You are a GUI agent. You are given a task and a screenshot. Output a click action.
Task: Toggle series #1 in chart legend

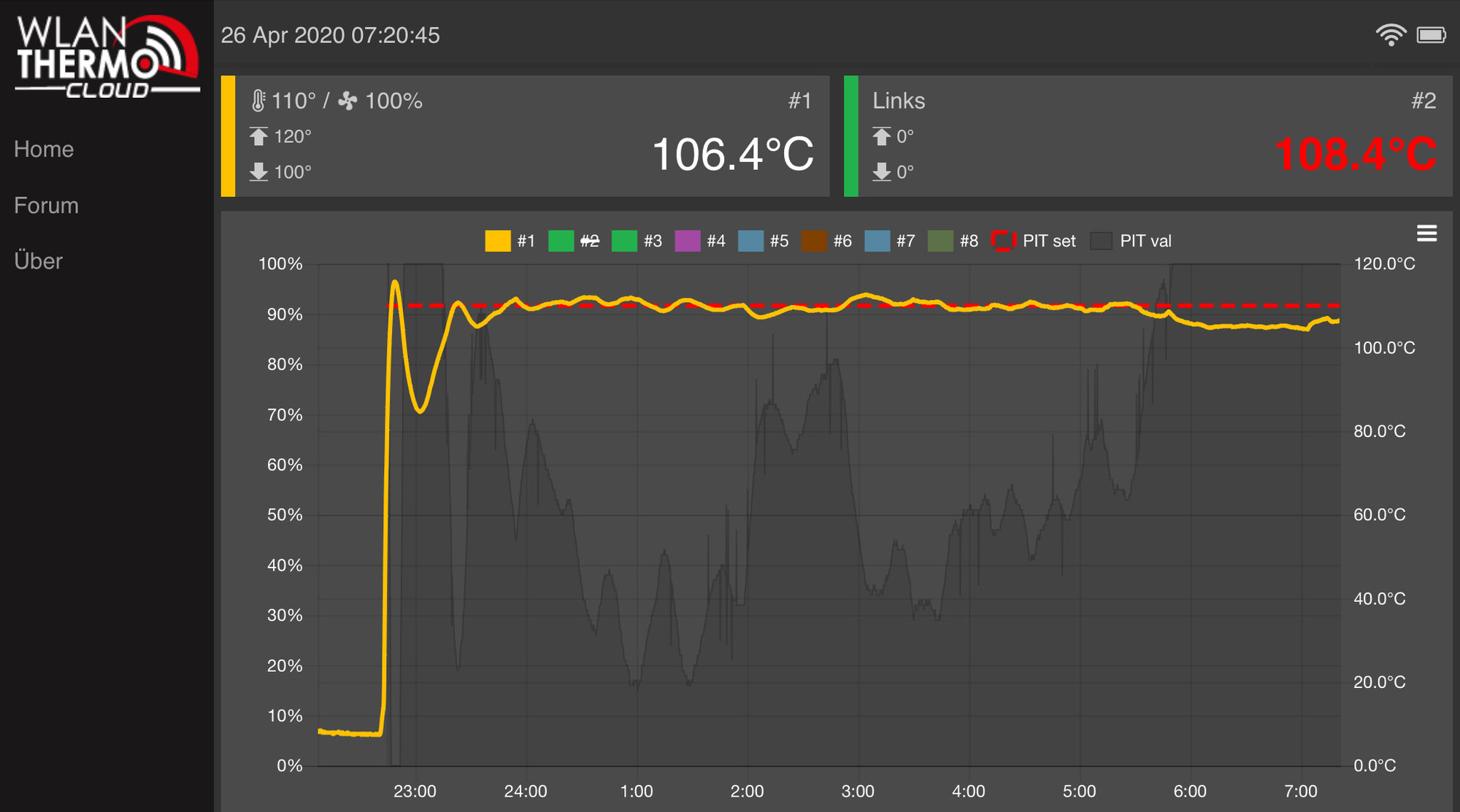[510, 241]
